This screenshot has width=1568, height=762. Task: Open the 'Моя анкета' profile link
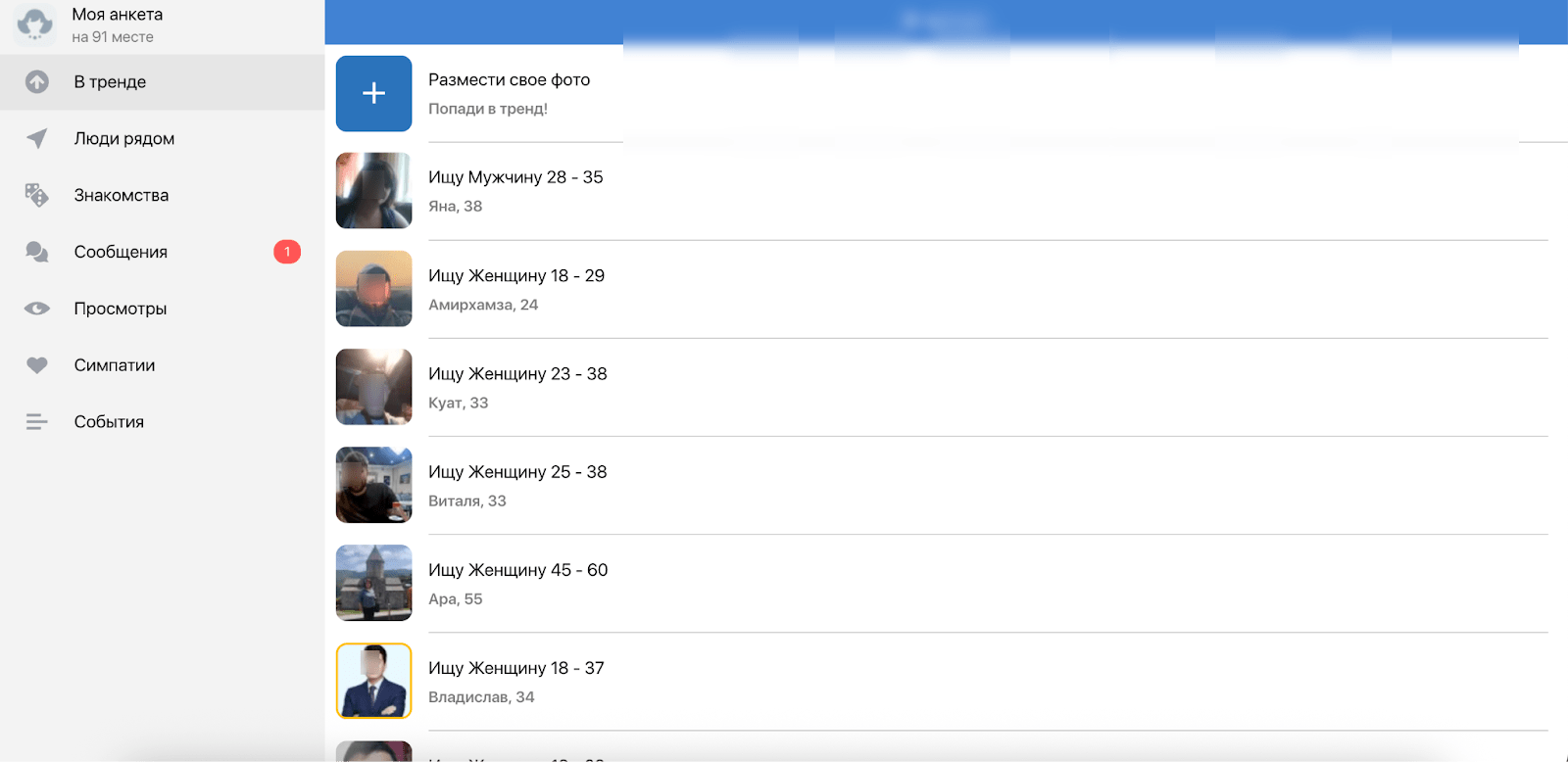(x=118, y=15)
